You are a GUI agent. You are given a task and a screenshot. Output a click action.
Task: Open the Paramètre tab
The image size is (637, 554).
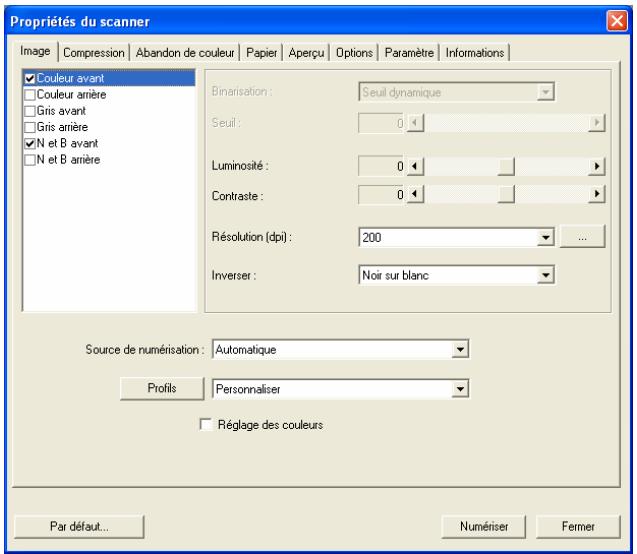(x=409, y=53)
